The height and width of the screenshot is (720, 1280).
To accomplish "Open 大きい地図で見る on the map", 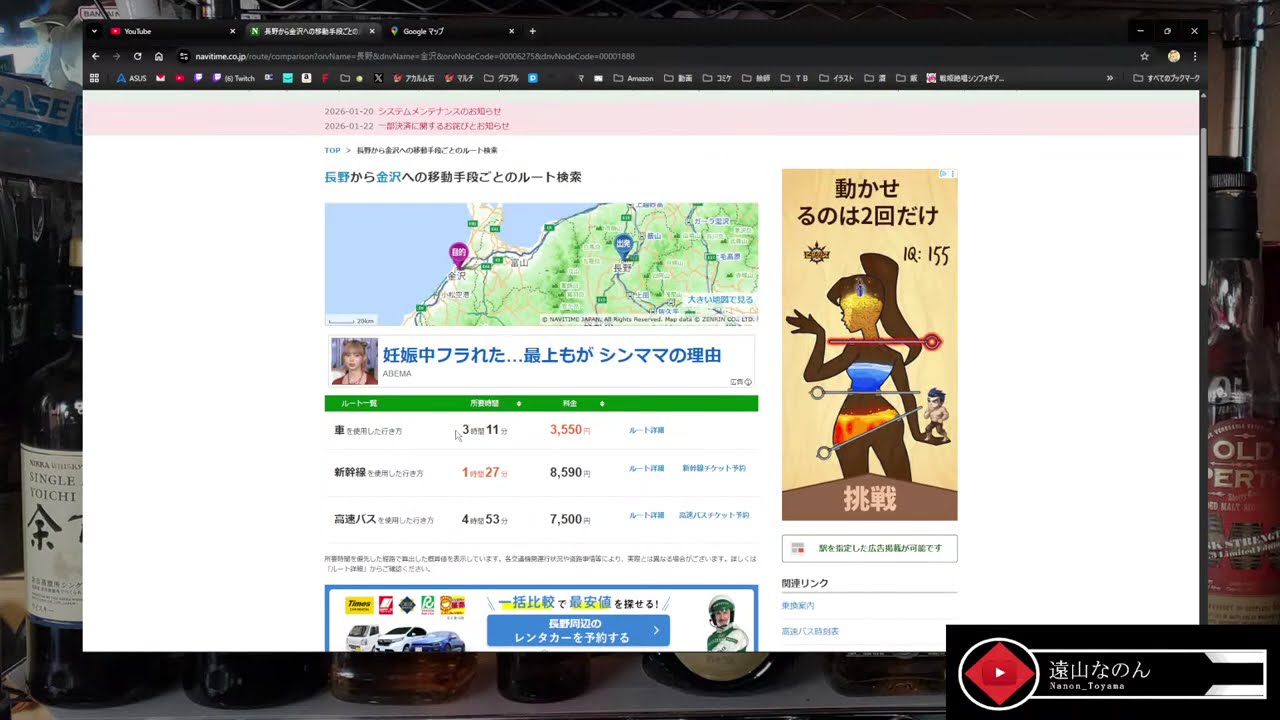I will coord(720,299).
